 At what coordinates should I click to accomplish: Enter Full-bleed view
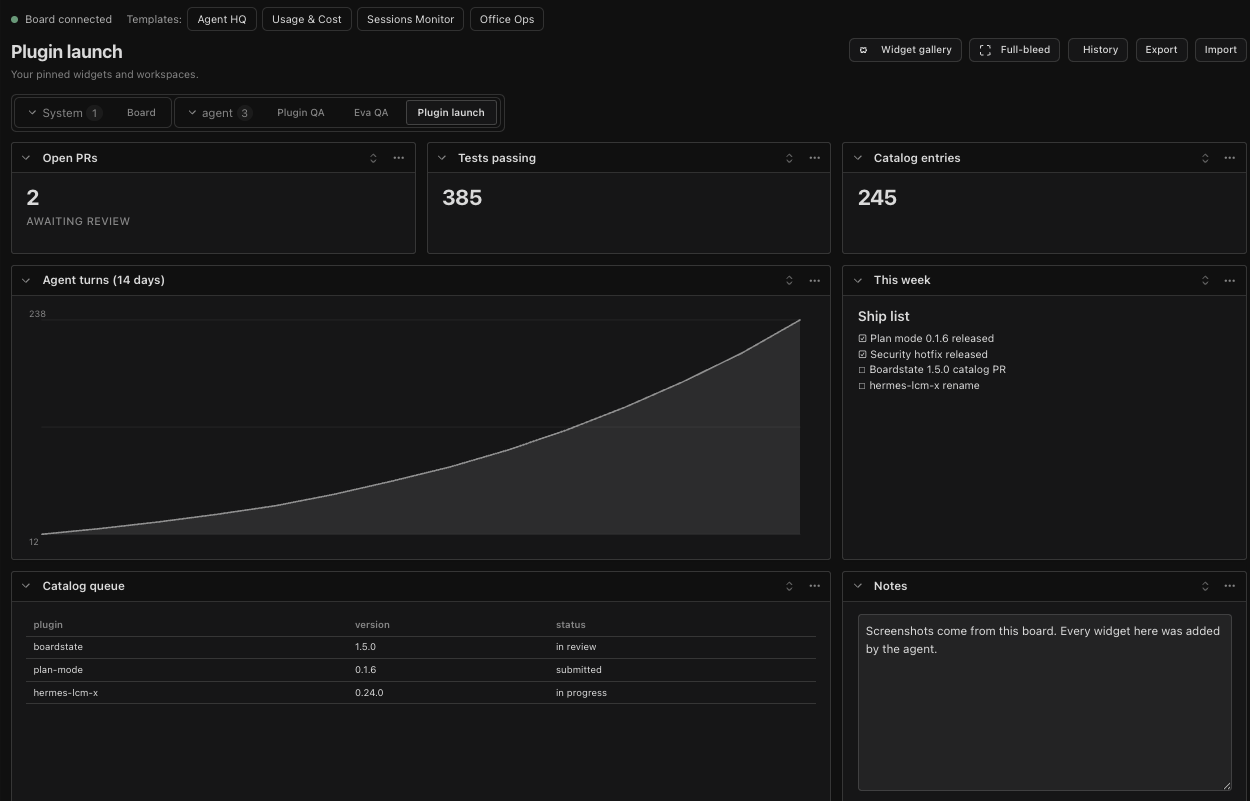coord(1015,50)
